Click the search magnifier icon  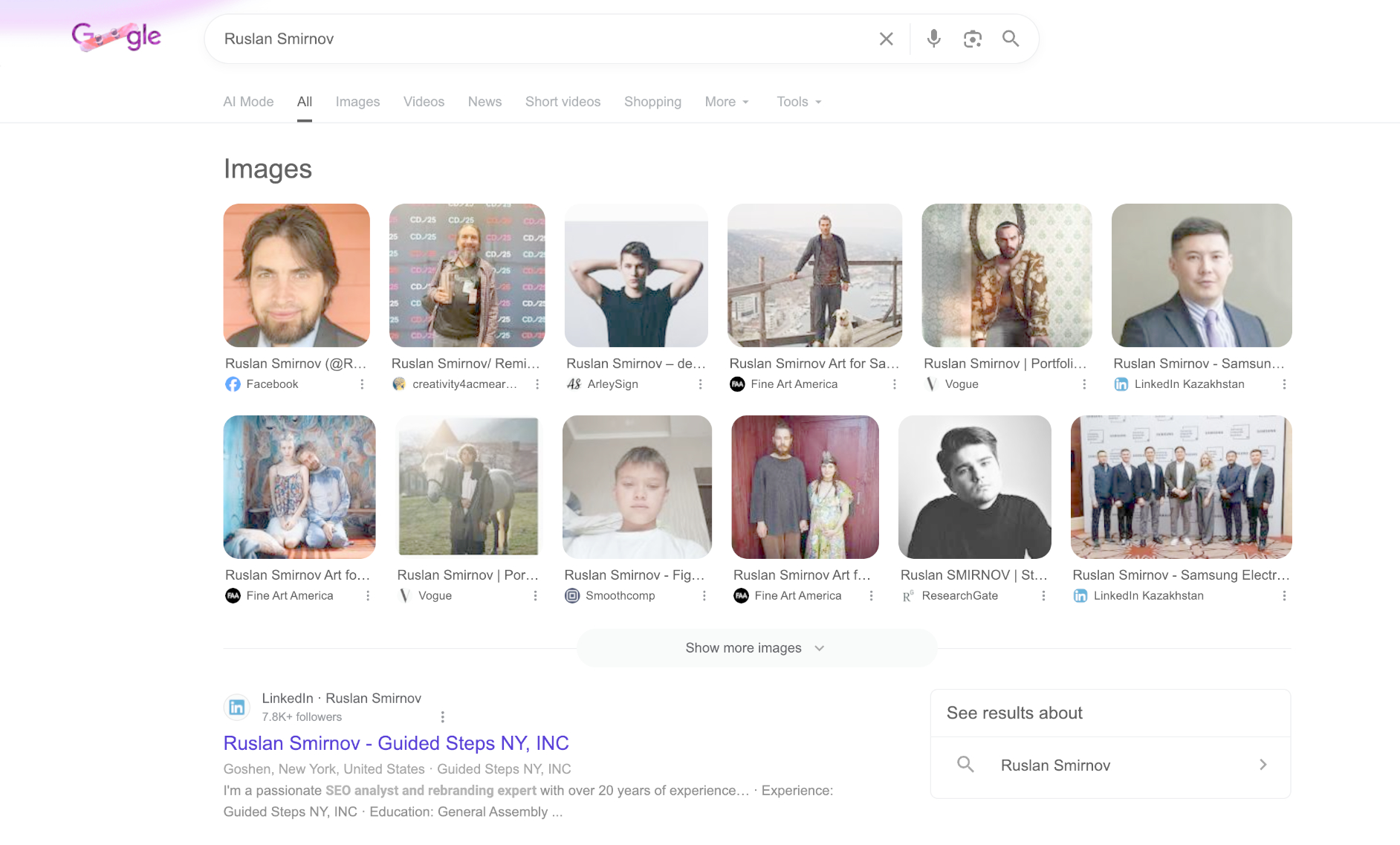pos(1011,39)
